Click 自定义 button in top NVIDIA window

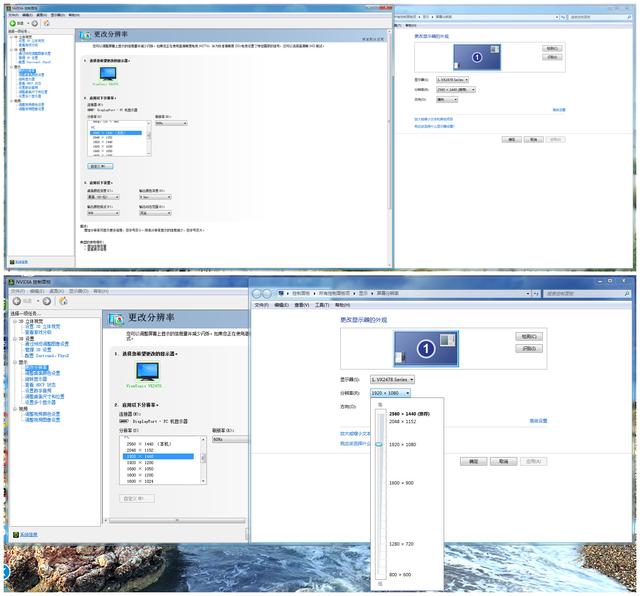100,166
